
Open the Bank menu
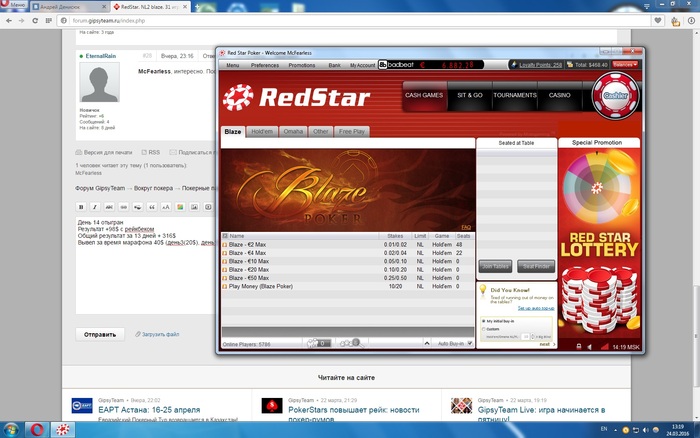(x=334, y=65)
